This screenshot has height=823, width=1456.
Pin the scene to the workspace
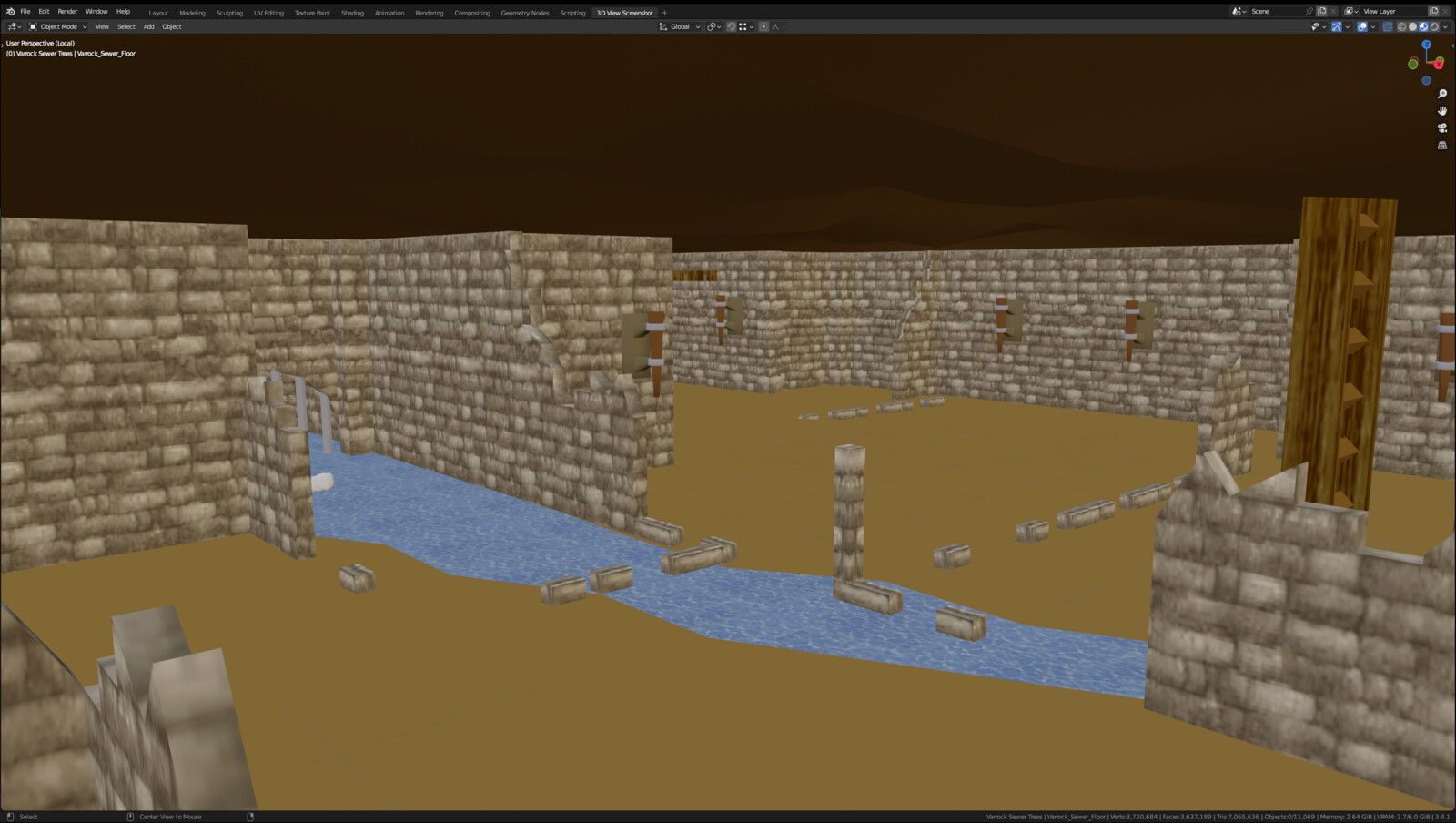coord(1309,11)
